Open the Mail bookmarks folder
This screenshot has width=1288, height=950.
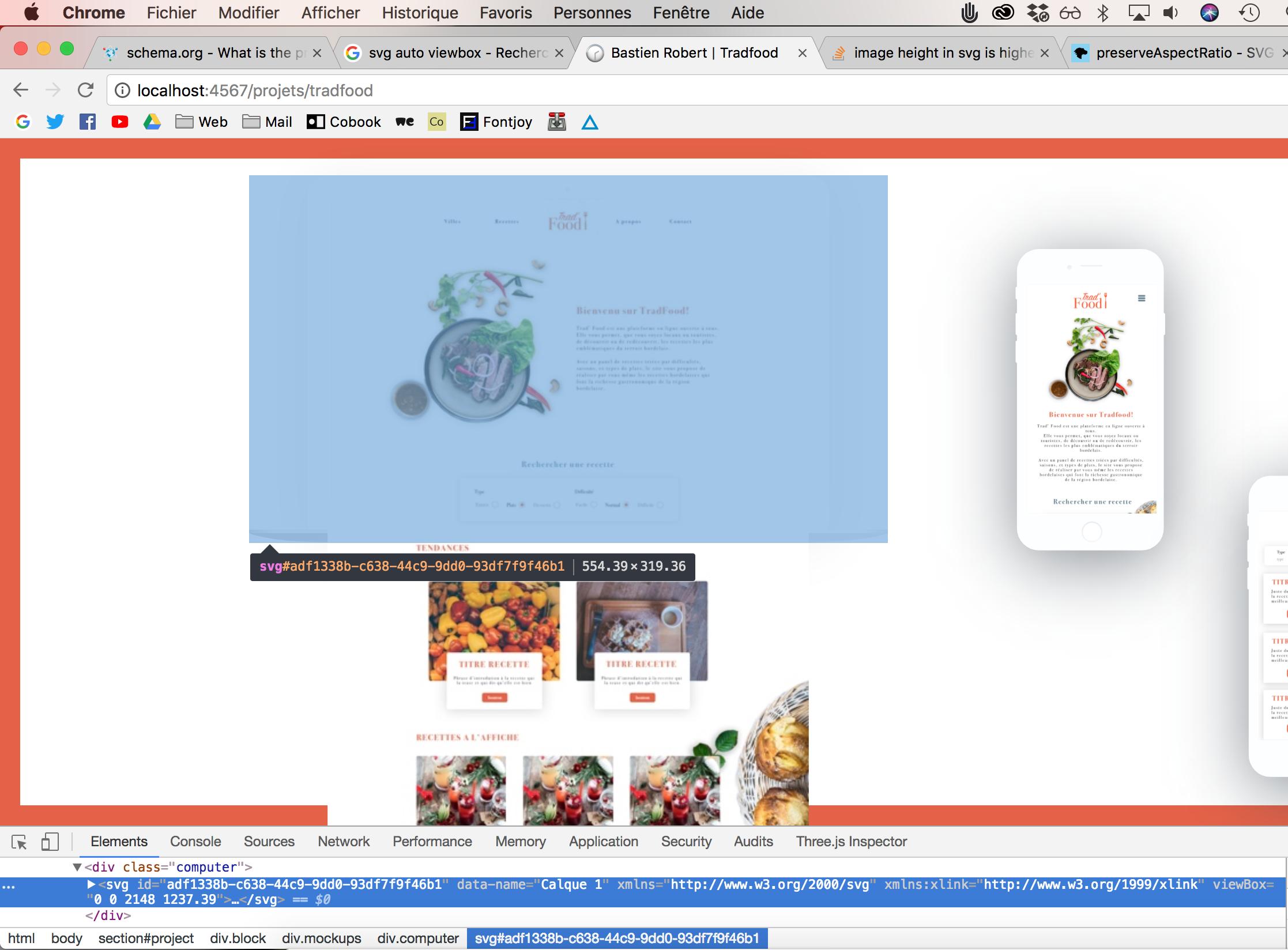click(x=267, y=122)
